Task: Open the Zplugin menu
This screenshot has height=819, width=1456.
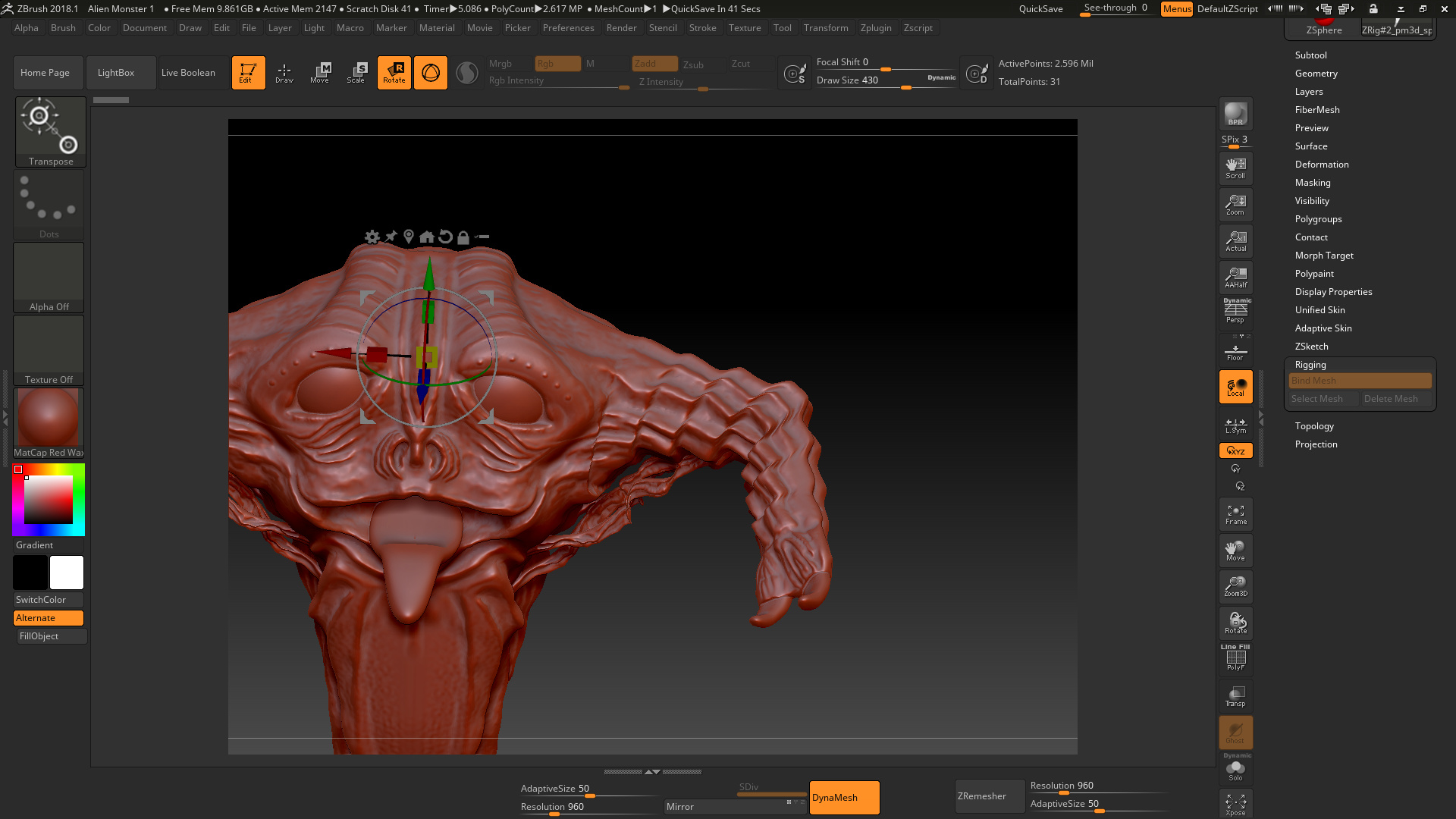Action: (876, 28)
